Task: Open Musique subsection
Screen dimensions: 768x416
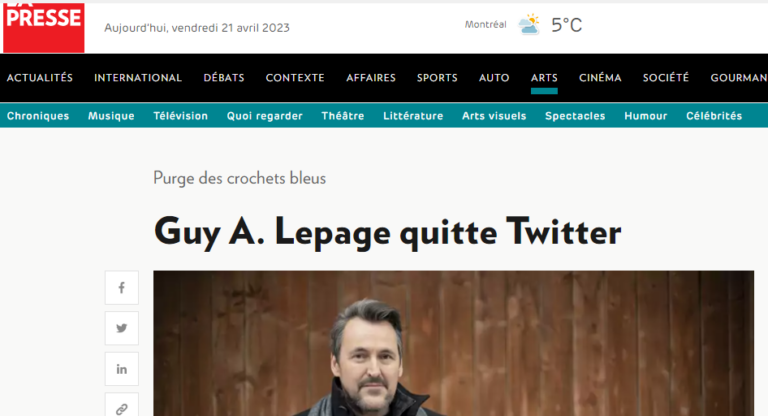Action: click(111, 116)
